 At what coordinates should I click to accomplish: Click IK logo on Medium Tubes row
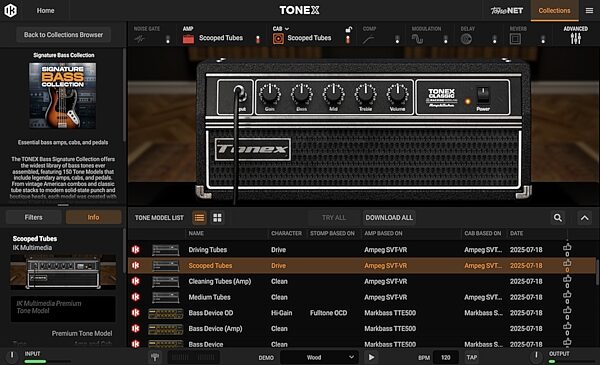(x=135, y=297)
